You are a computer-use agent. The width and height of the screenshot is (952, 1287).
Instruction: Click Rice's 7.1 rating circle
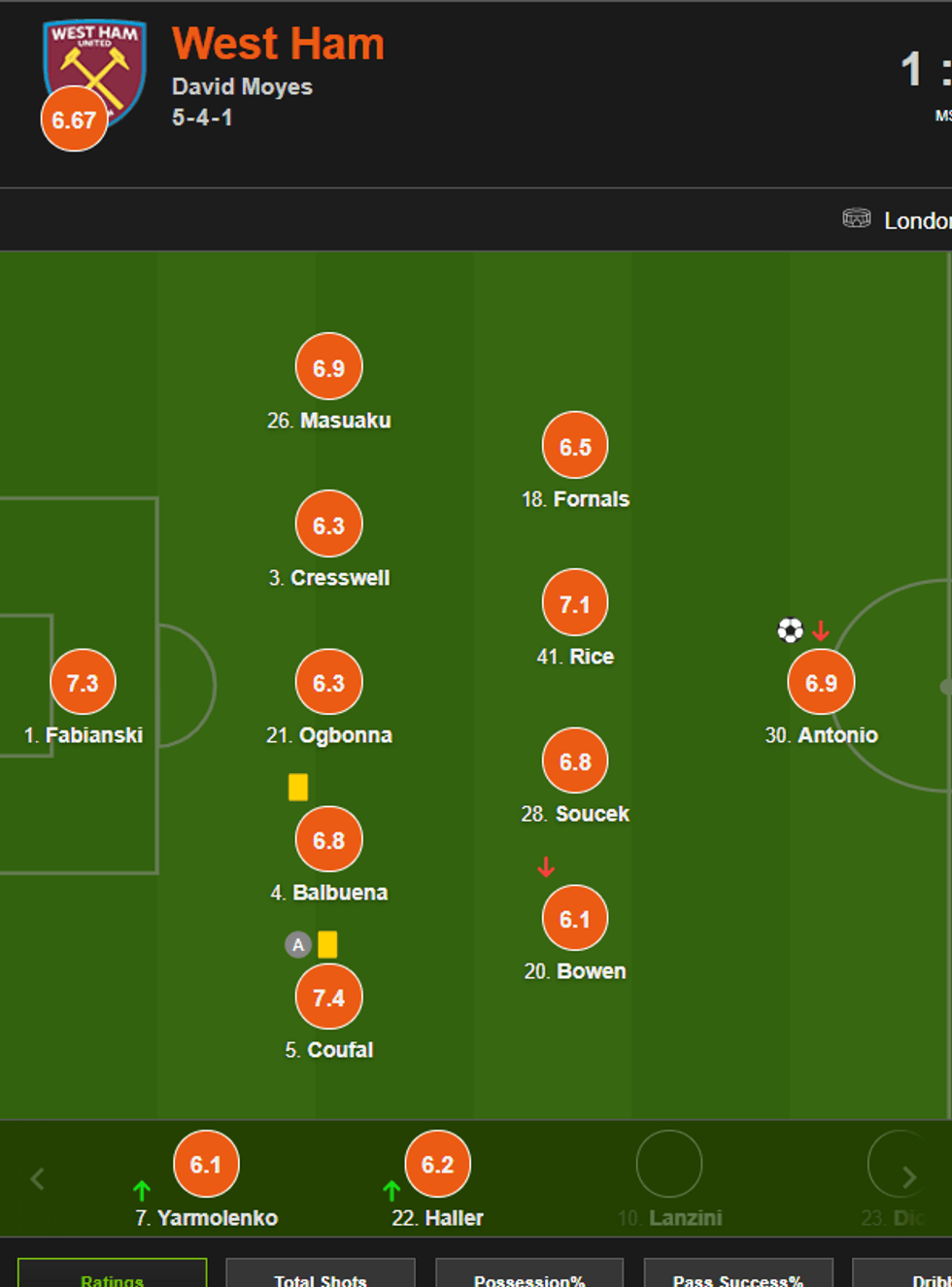point(575,603)
